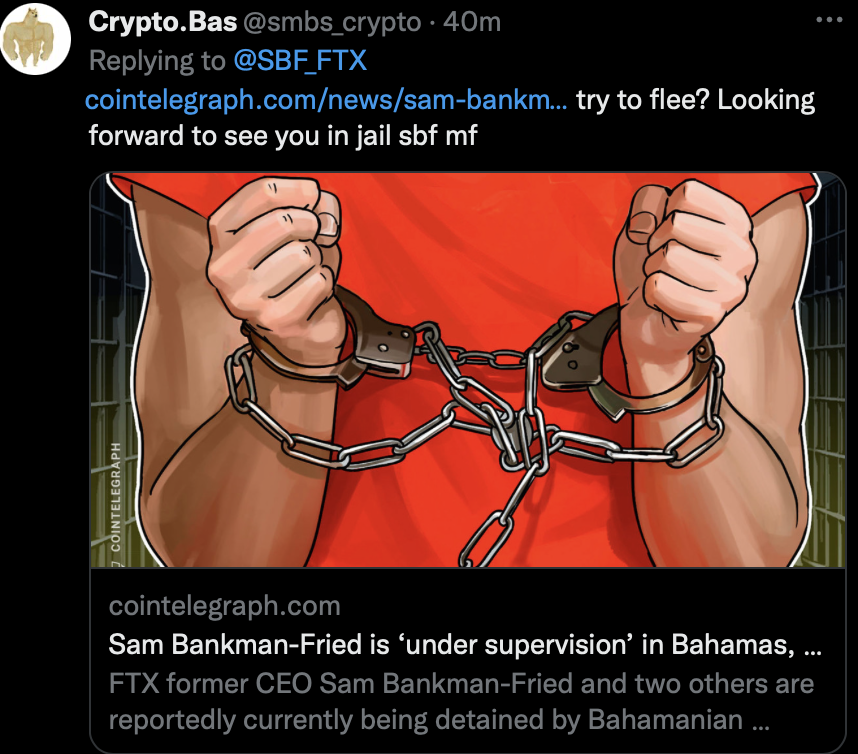This screenshot has height=754, width=858.
Task: Click the 'Replying to' label
Action: 157,61
